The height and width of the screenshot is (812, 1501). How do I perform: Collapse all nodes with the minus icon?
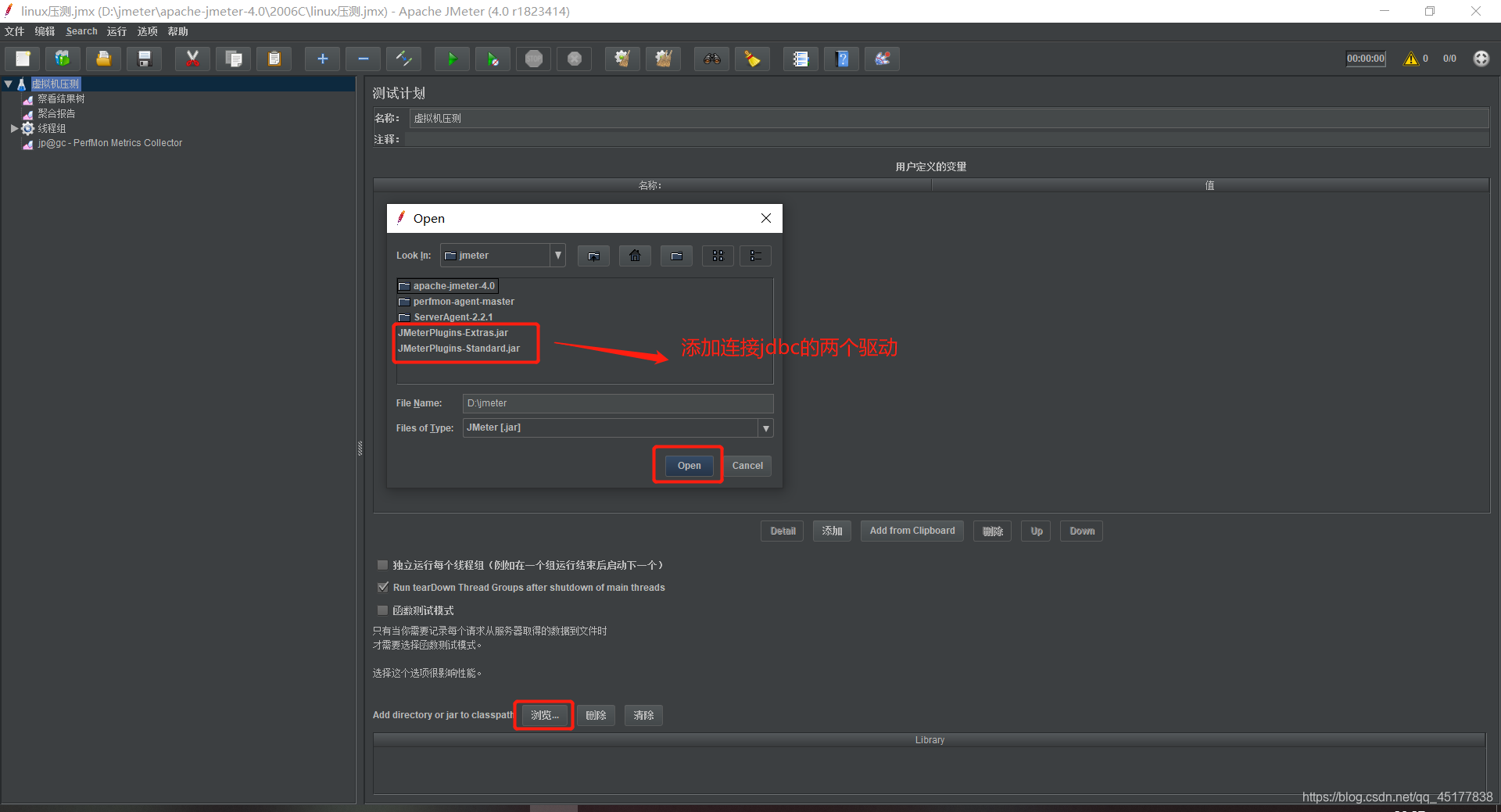click(x=363, y=59)
